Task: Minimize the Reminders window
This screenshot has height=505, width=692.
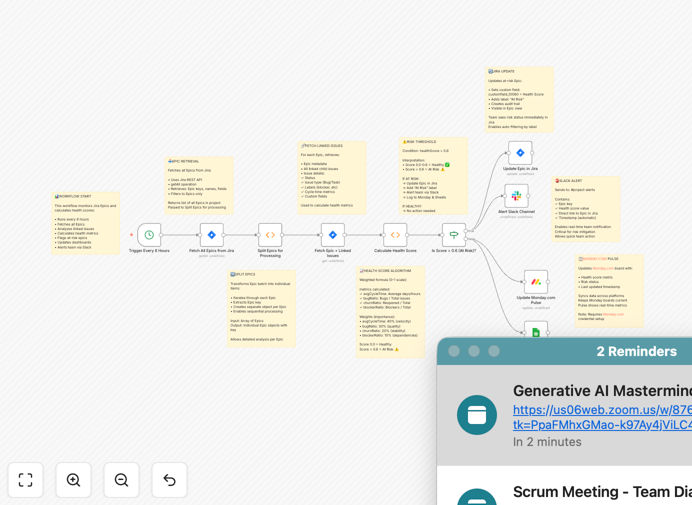Action: pyautogui.click(x=474, y=351)
